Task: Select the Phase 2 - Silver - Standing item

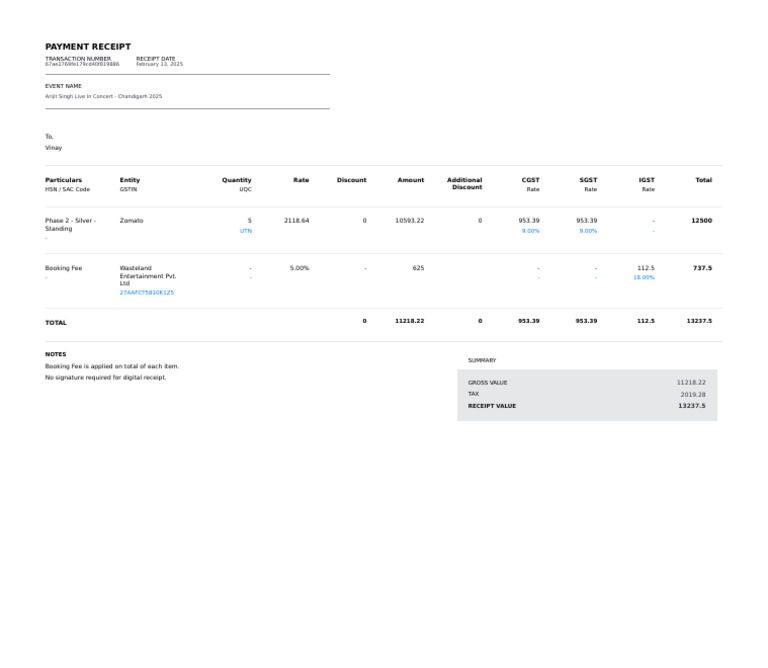Action: (x=70, y=224)
